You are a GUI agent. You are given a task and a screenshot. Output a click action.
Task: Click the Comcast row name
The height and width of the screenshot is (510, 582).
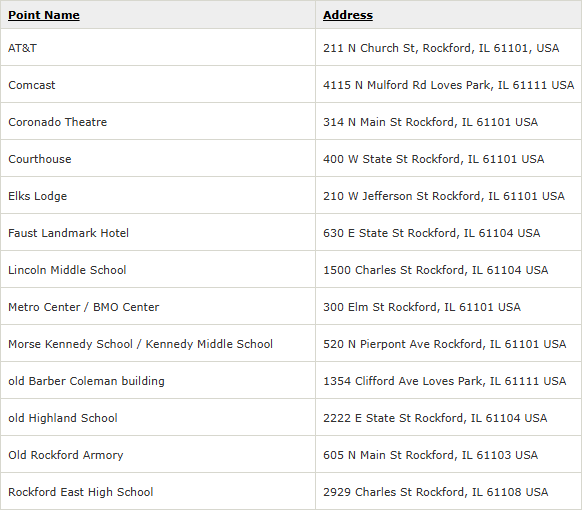(32, 85)
